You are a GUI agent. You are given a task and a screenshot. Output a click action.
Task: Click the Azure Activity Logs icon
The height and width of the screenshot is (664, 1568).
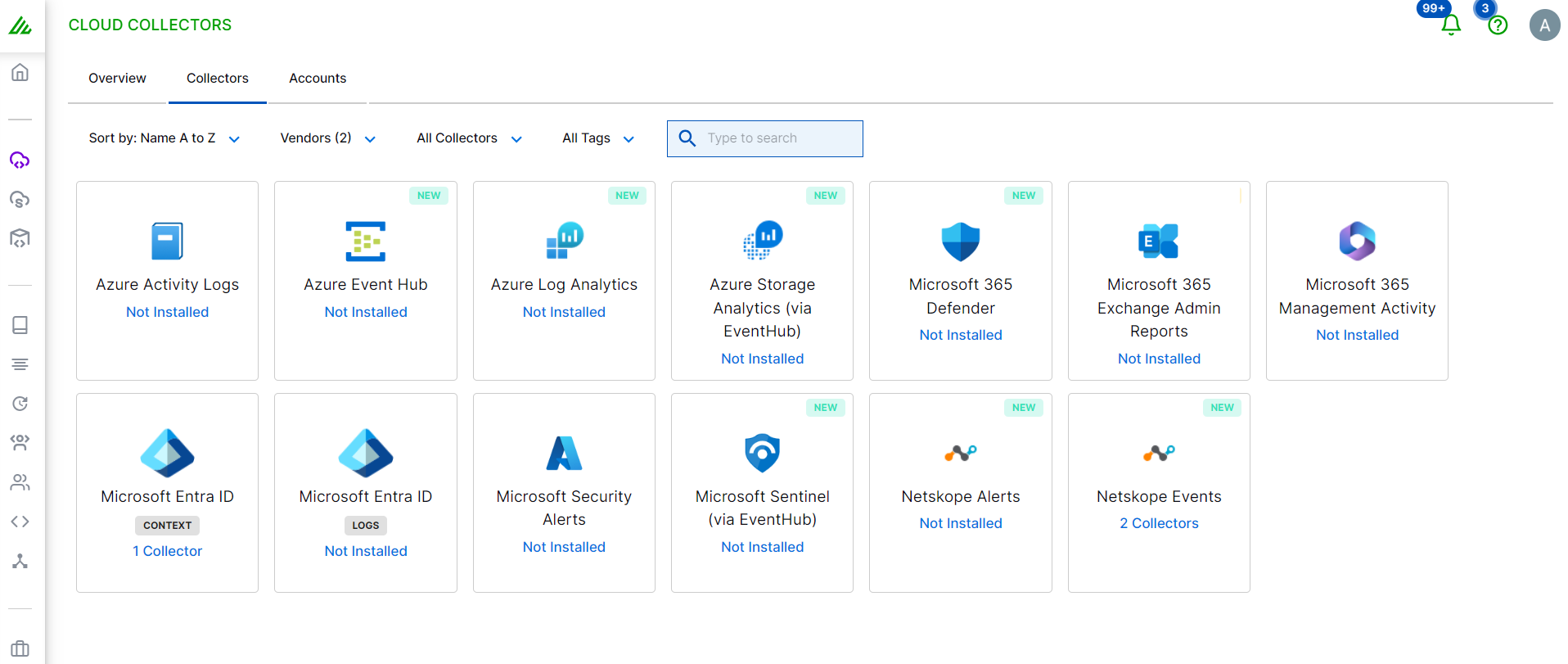click(x=168, y=242)
